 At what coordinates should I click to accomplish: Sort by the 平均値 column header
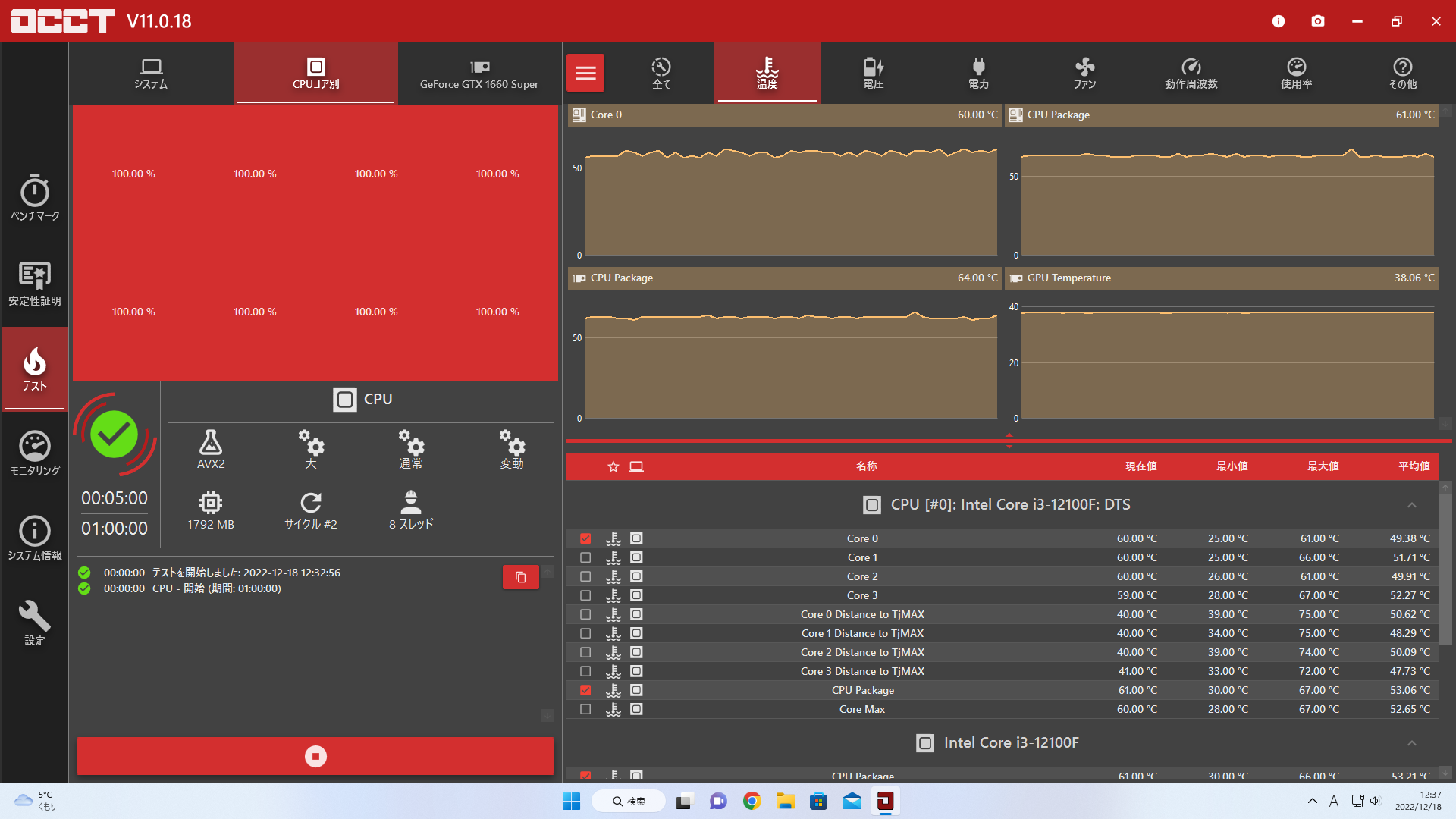(1414, 466)
